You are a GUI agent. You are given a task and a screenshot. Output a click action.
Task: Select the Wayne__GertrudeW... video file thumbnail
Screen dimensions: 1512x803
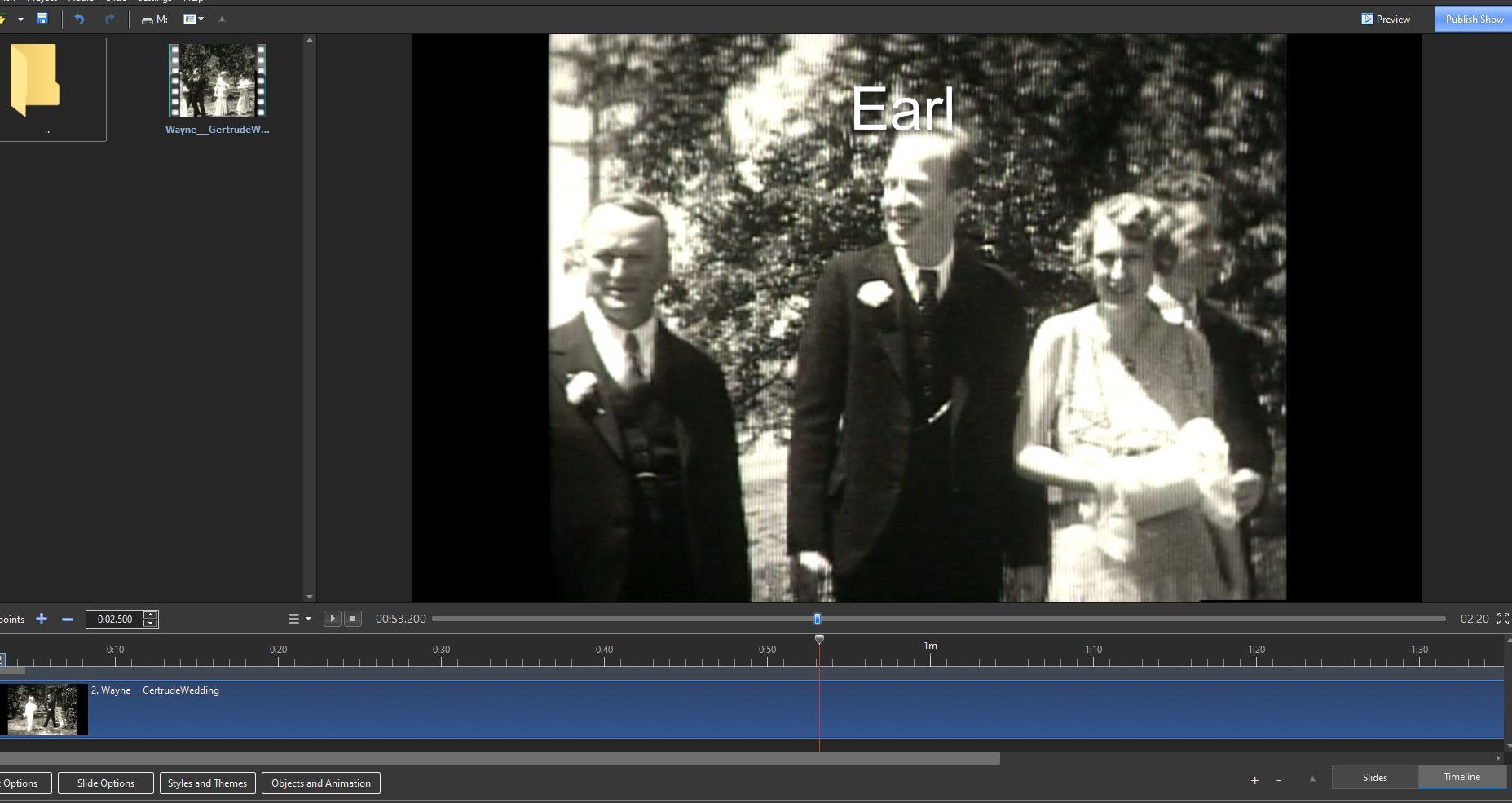[217, 90]
